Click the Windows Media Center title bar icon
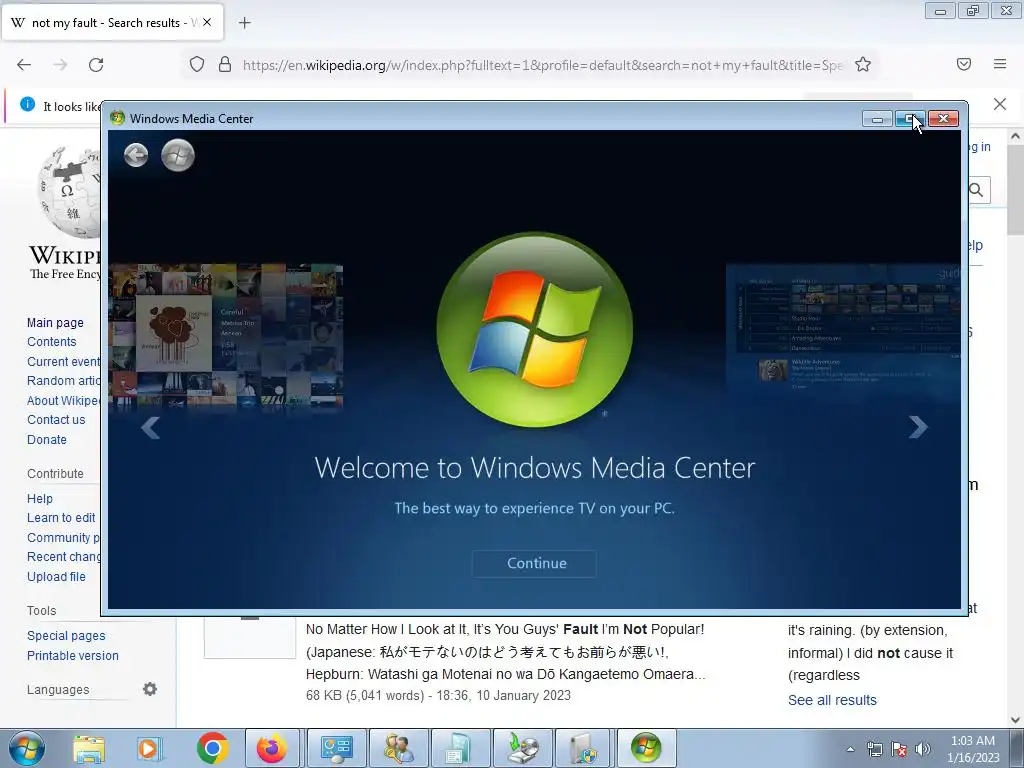The image size is (1024, 768). click(x=118, y=118)
